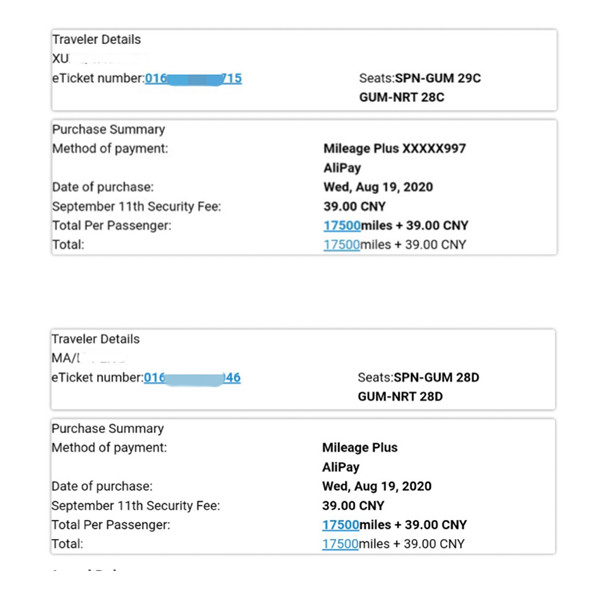The image size is (600, 599).
Task: Click seat assignment GUM-NRT 28D
Action: coord(400,396)
